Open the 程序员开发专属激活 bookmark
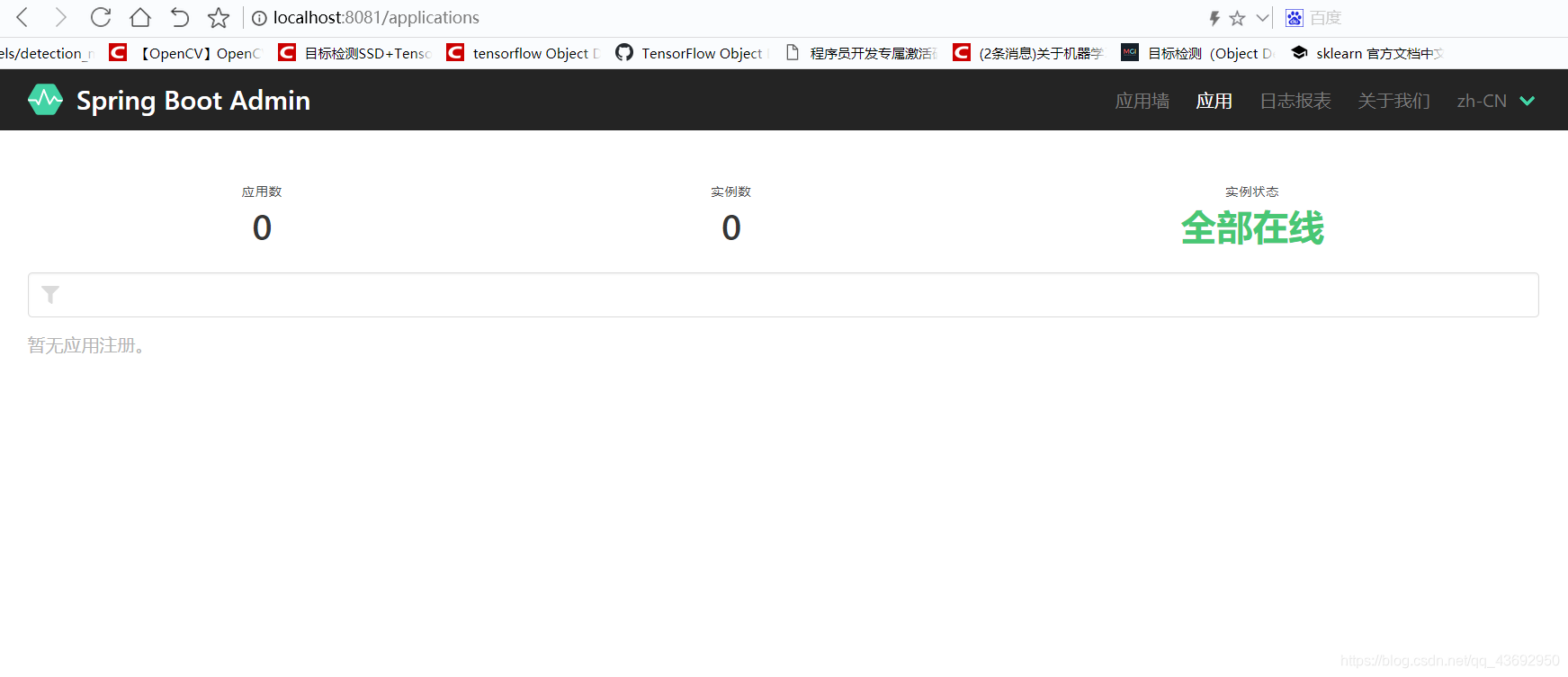This screenshot has width=1568, height=677. (862, 53)
